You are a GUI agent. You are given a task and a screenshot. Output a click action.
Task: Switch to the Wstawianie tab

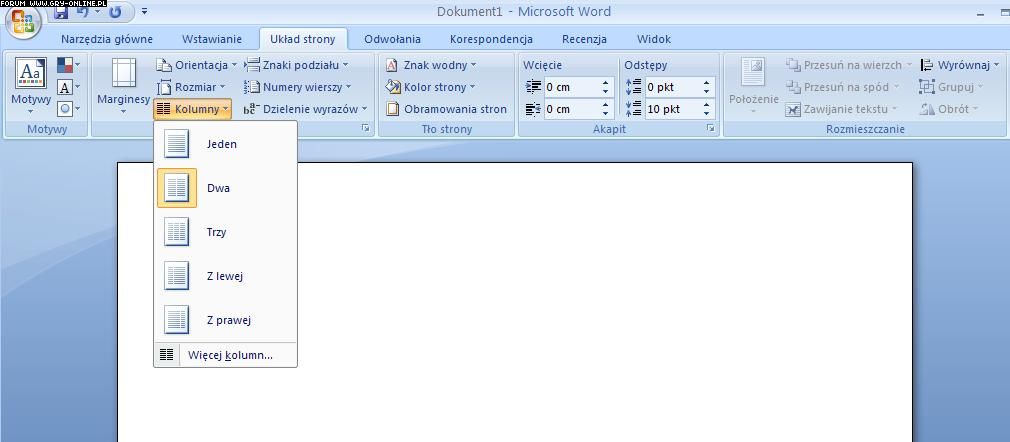coord(212,39)
